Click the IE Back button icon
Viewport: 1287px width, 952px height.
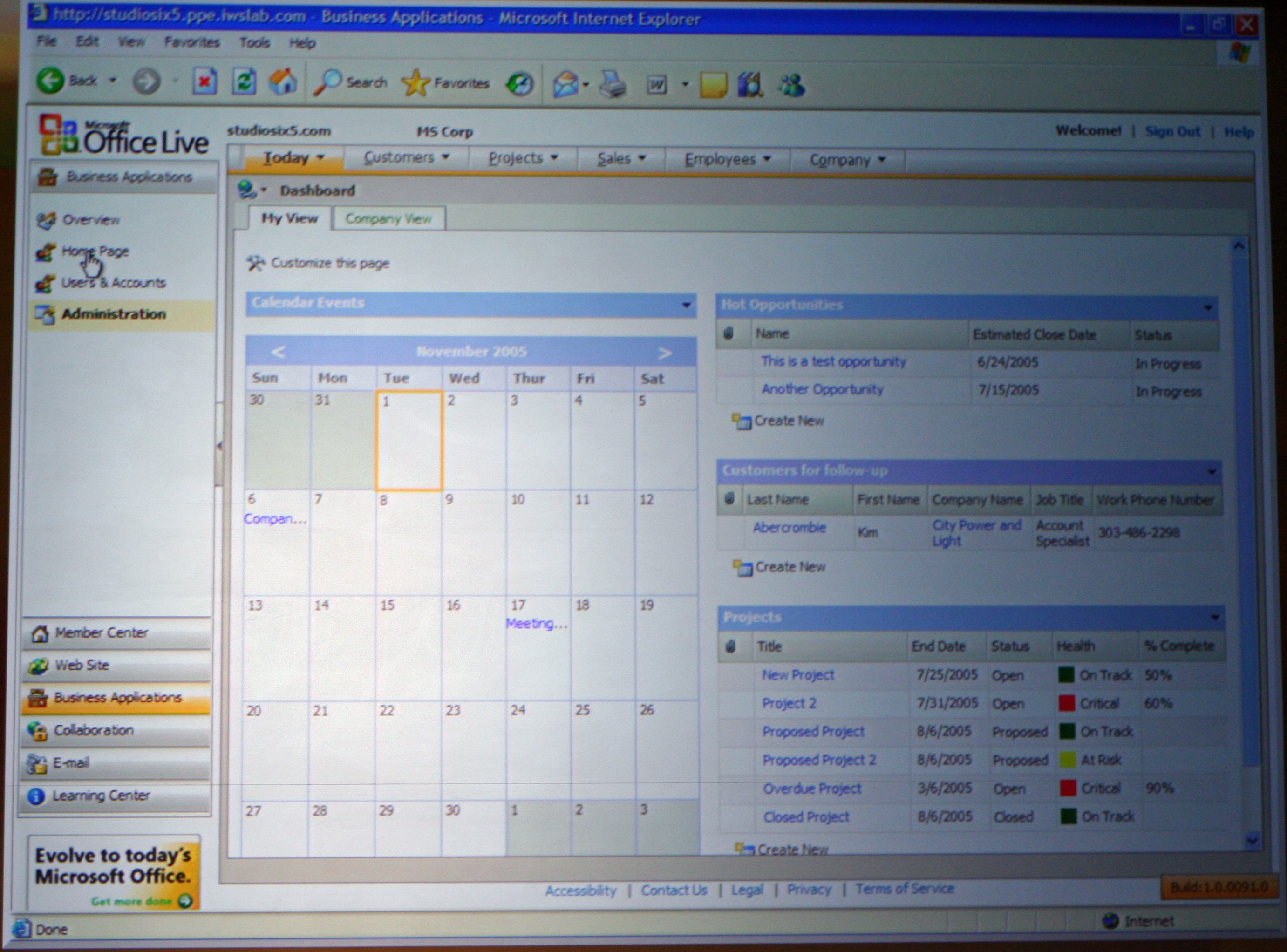click(51, 80)
